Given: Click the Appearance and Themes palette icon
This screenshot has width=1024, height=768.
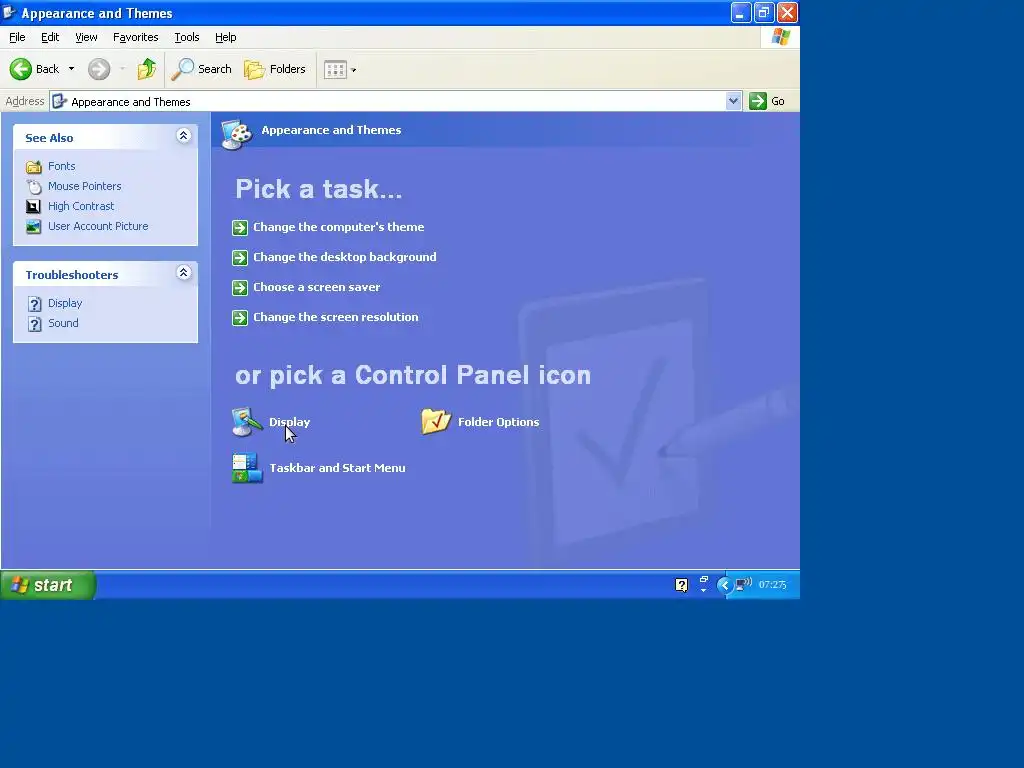Looking at the screenshot, I should 236,134.
